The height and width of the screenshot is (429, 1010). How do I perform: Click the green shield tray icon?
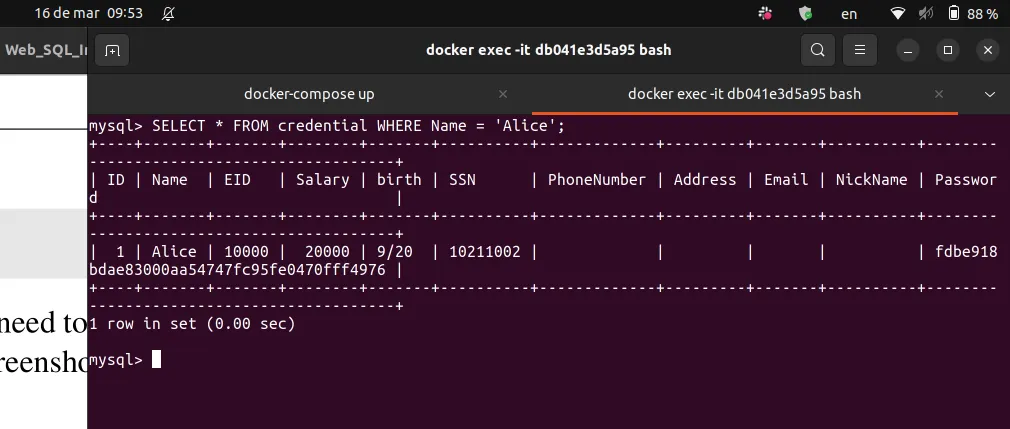805,14
